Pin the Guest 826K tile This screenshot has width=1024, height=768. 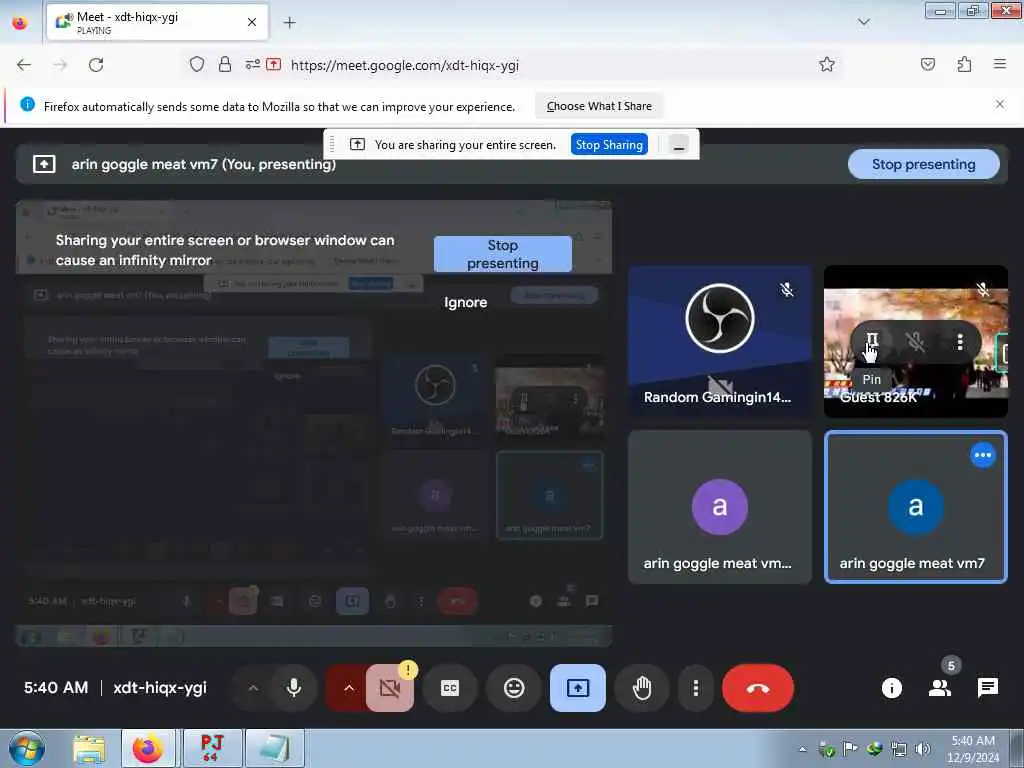872,340
